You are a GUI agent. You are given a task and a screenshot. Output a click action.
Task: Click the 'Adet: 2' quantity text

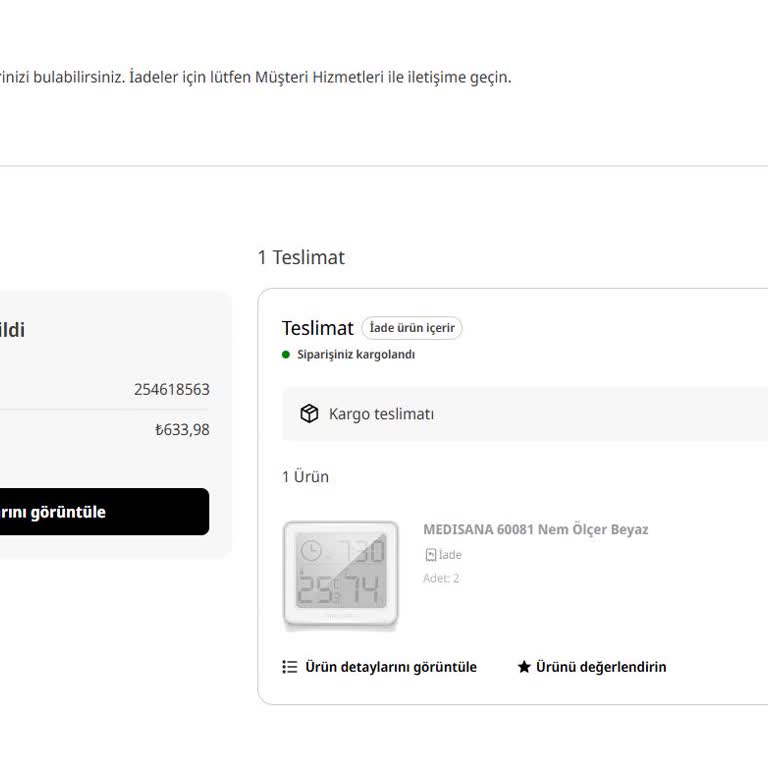pos(441,578)
